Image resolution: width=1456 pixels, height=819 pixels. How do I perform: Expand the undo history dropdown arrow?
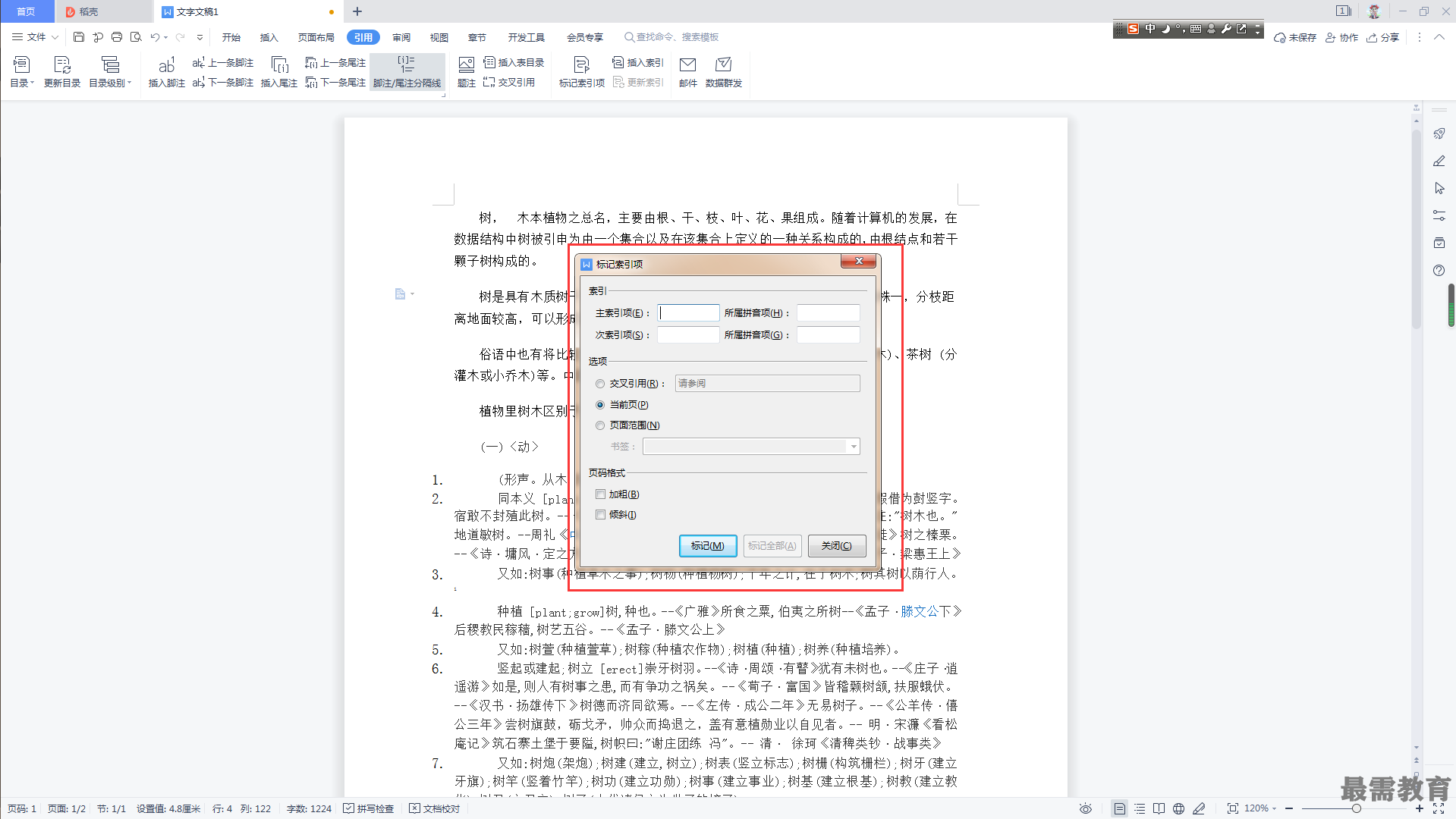coord(165,36)
